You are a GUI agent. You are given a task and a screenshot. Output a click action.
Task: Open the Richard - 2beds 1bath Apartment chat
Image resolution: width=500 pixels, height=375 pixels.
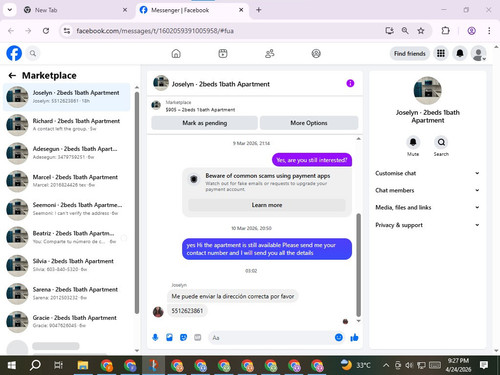coord(67,125)
